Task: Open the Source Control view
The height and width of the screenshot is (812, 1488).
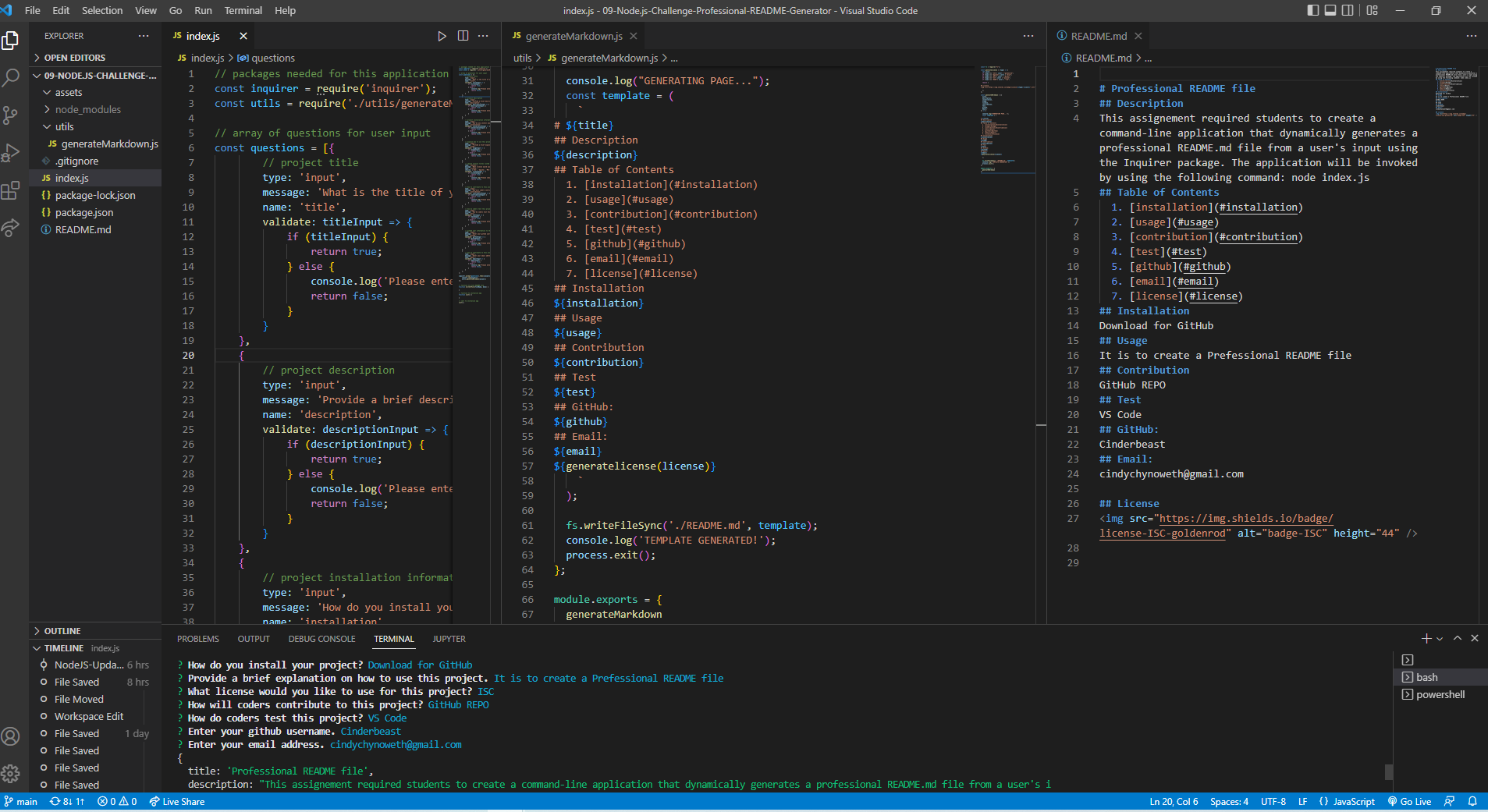Action: click(x=12, y=115)
